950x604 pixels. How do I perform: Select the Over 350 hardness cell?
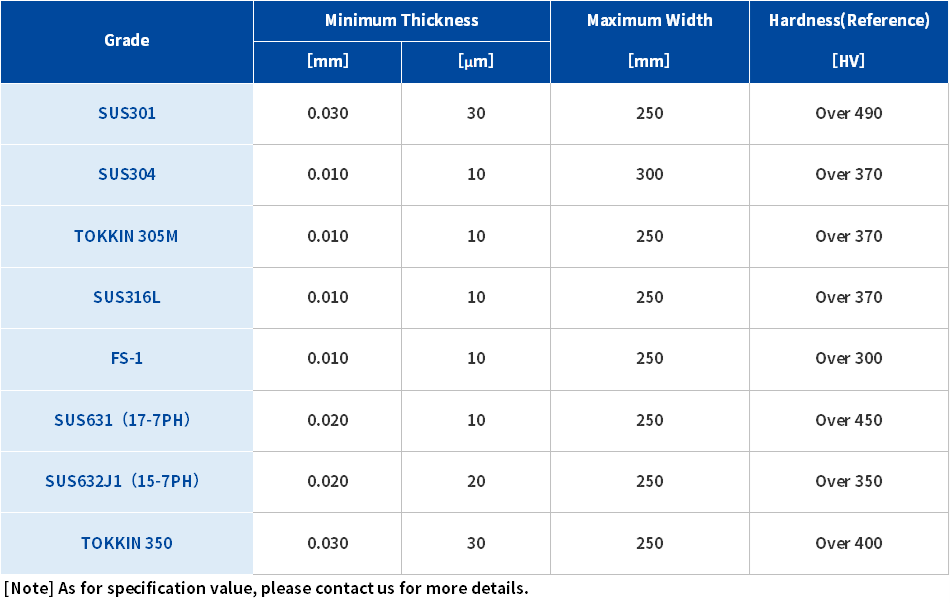pyautogui.click(x=849, y=481)
